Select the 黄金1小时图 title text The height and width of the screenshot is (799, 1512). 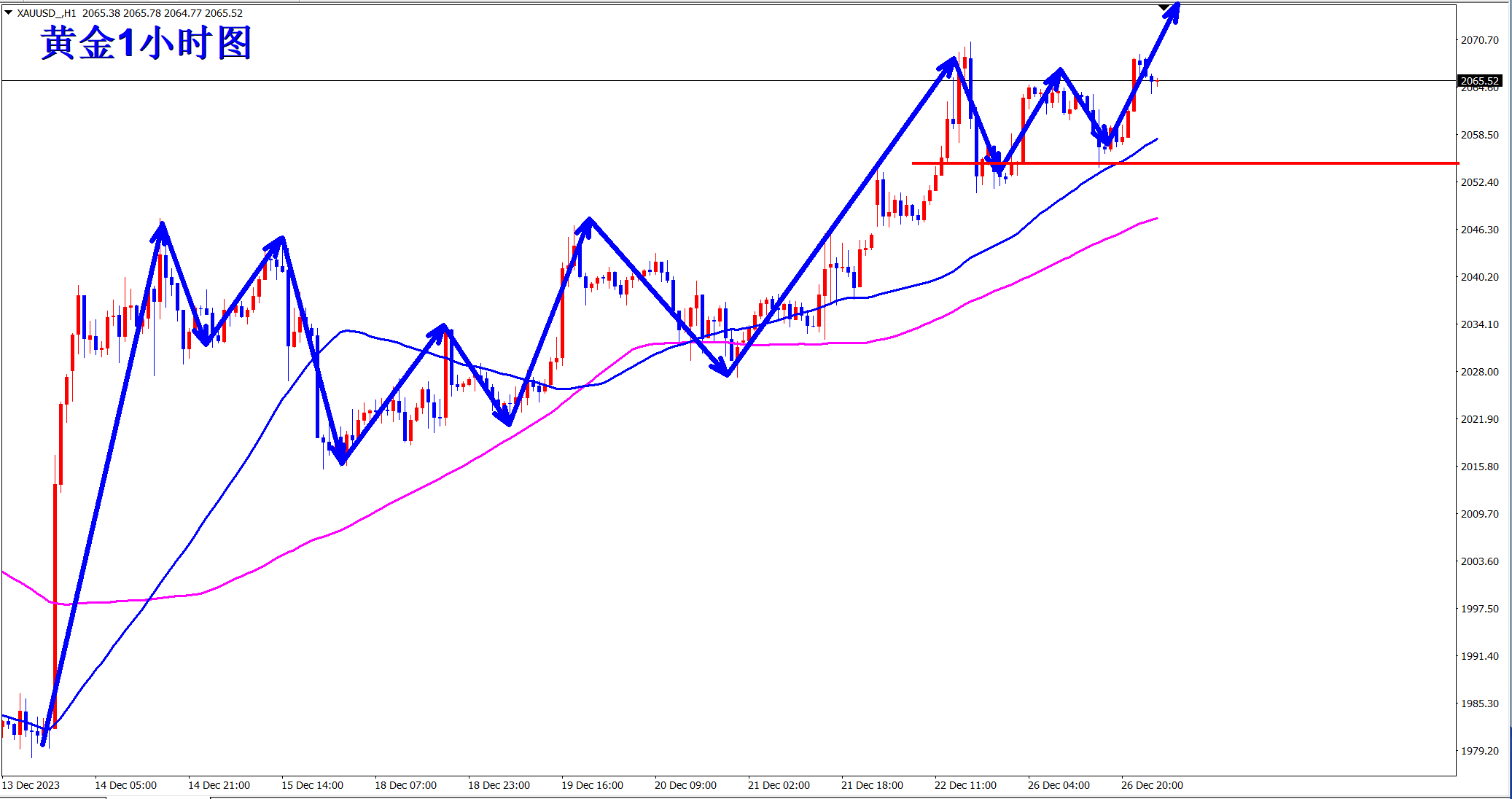(x=146, y=43)
